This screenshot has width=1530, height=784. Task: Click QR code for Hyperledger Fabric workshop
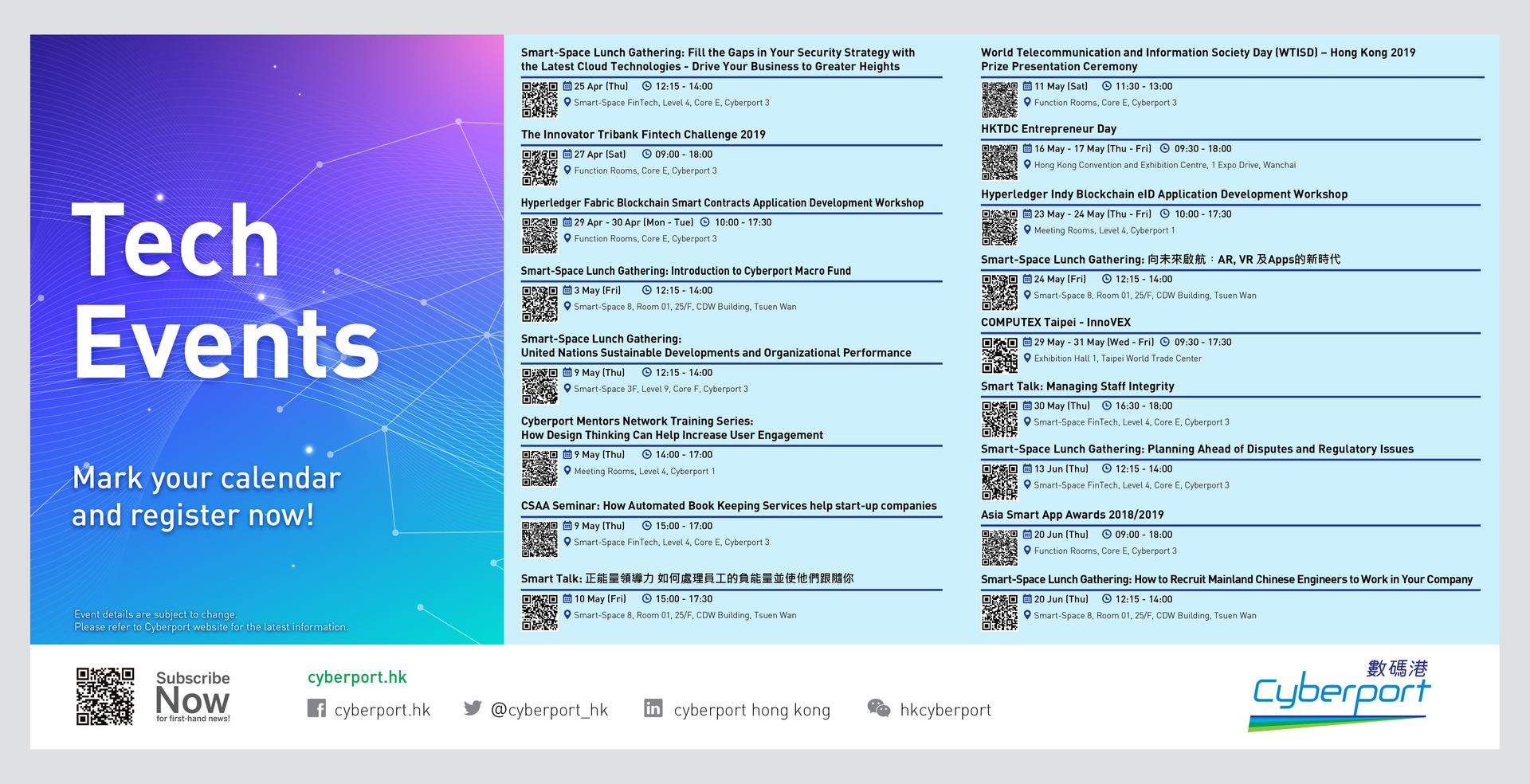539,236
